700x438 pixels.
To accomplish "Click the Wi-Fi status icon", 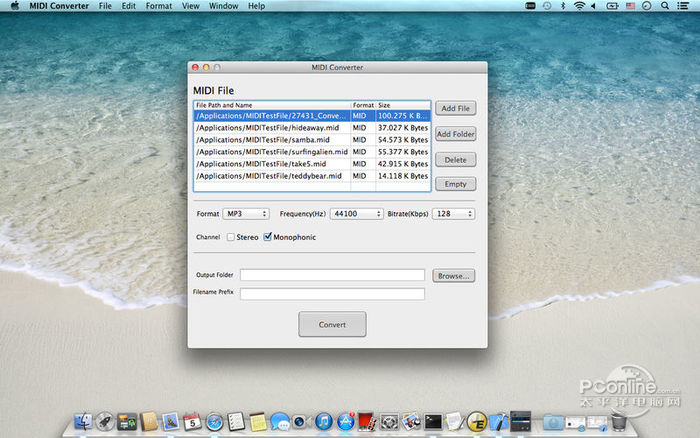I will 578,6.
